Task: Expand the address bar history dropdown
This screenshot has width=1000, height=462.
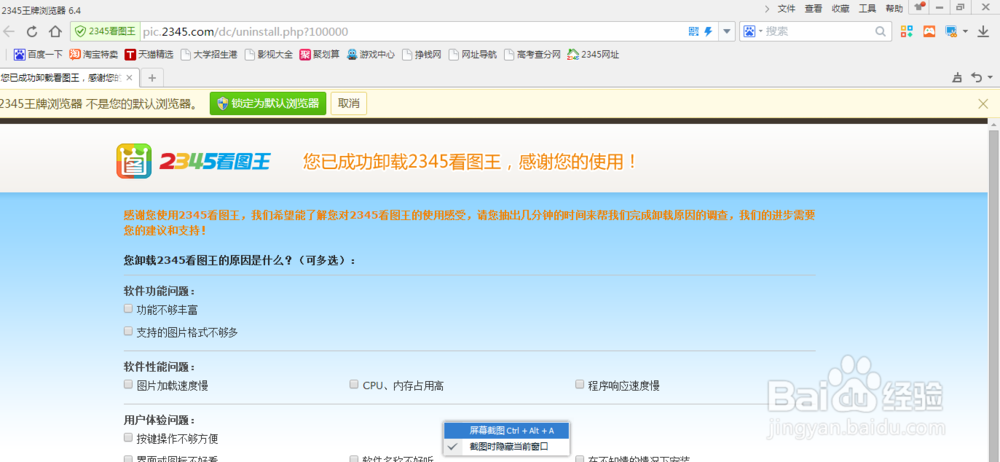Action: tap(726, 31)
